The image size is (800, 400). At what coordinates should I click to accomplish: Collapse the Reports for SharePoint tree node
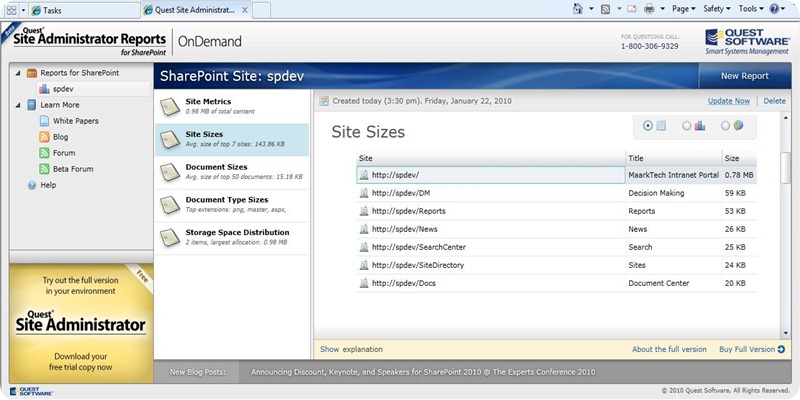click(x=17, y=73)
